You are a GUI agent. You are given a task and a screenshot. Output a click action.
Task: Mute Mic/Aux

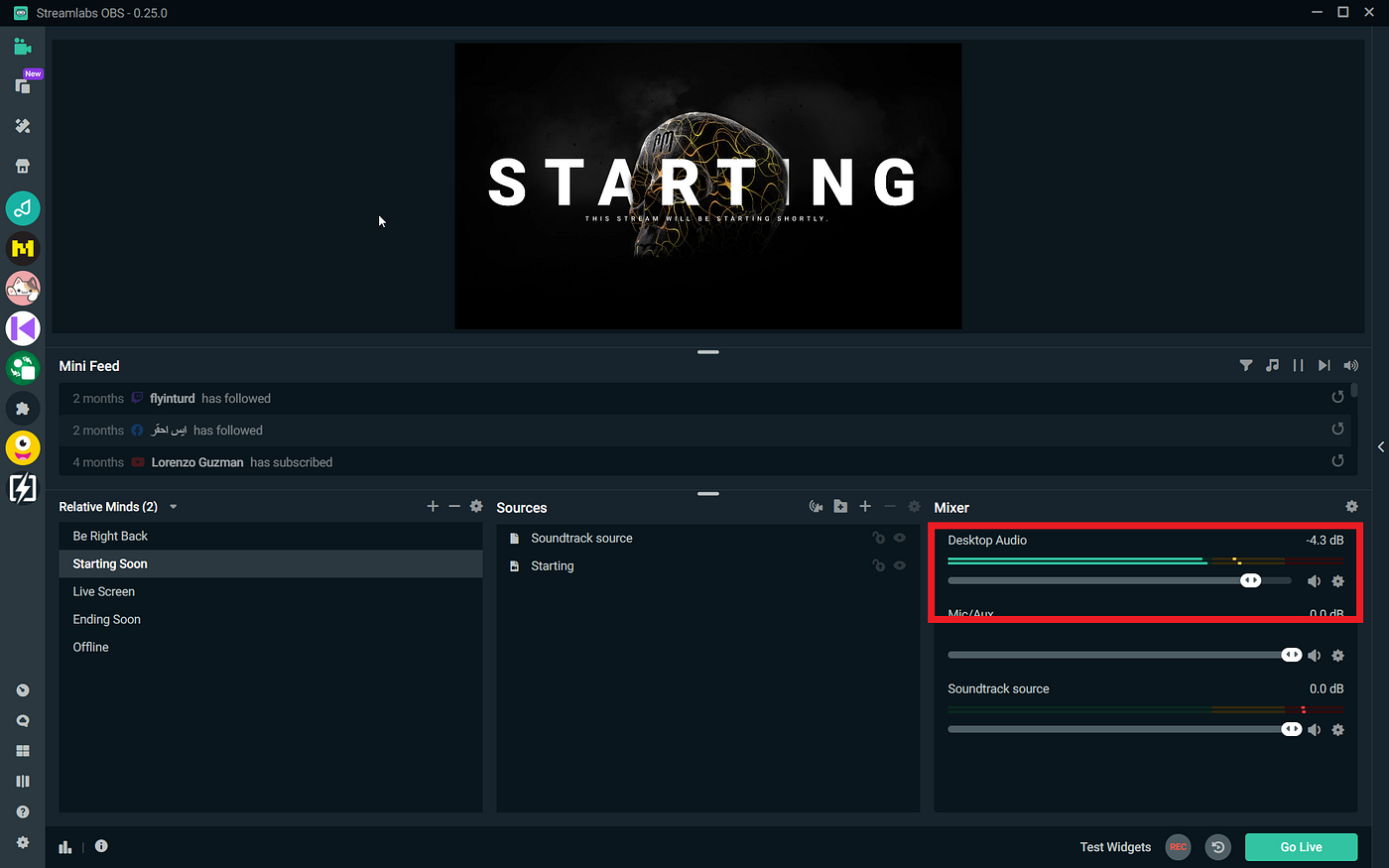1314,656
